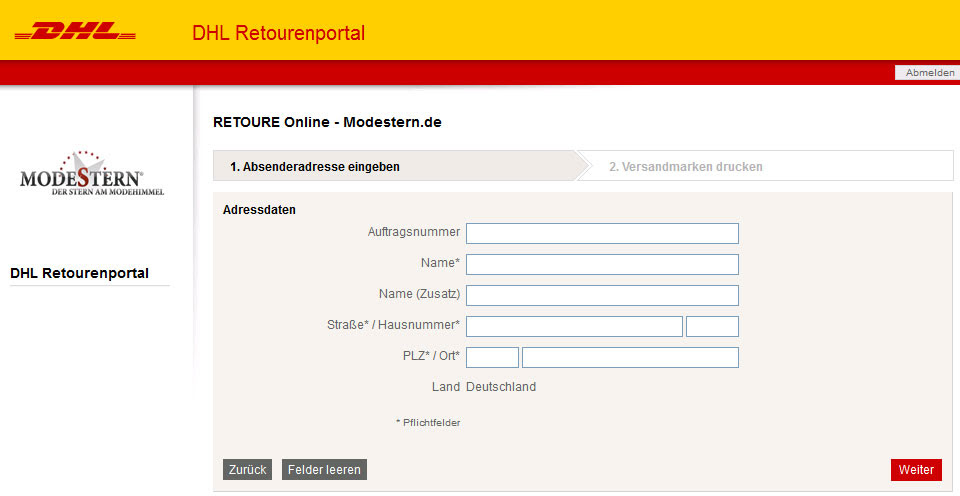Click the Land label
The width and height of the screenshot is (960, 496).
pyautogui.click(x=446, y=387)
